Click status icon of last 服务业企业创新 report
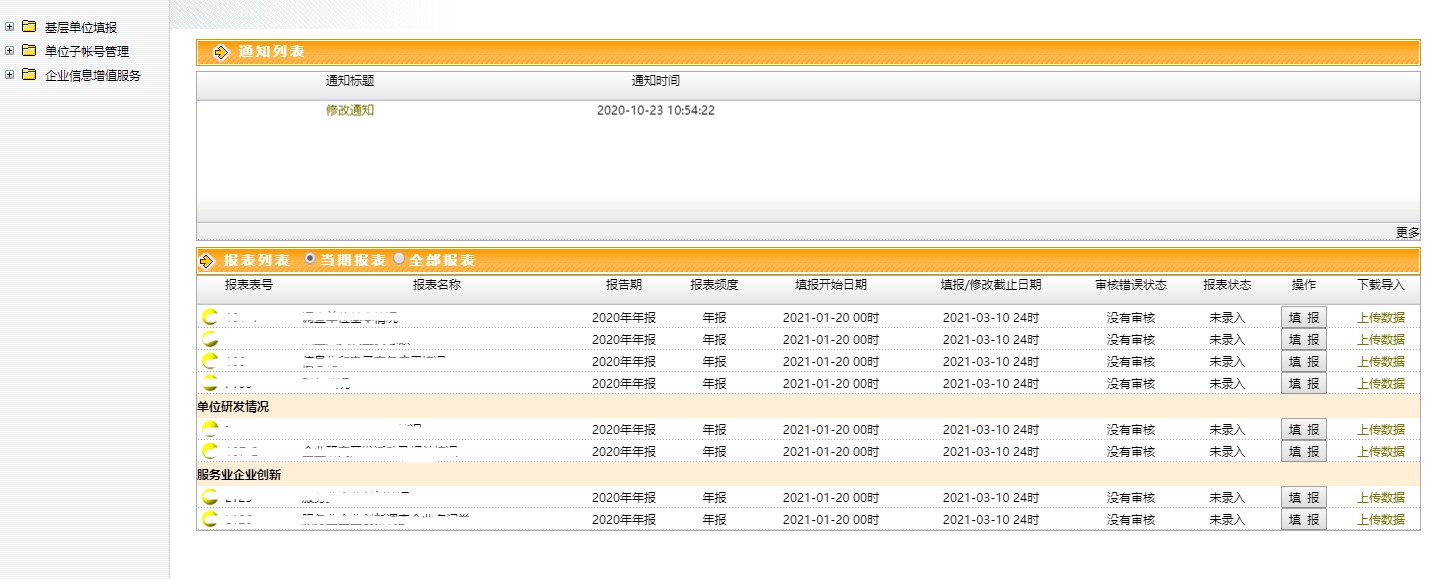The height and width of the screenshot is (579, 1446). pyautogui.click(x=210, y=519)
